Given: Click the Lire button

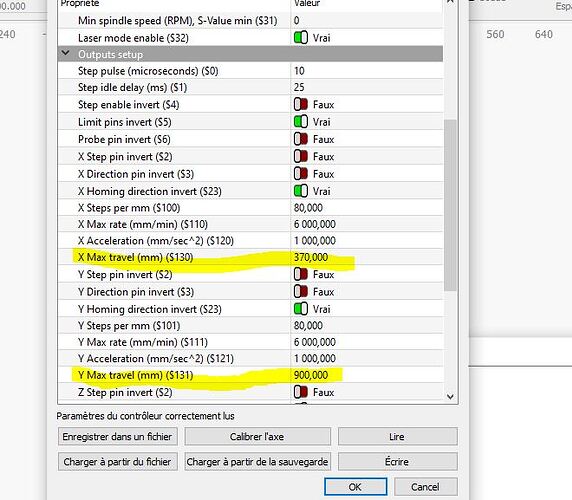Looking at the screenshot, I should click(x=397, y=437).
